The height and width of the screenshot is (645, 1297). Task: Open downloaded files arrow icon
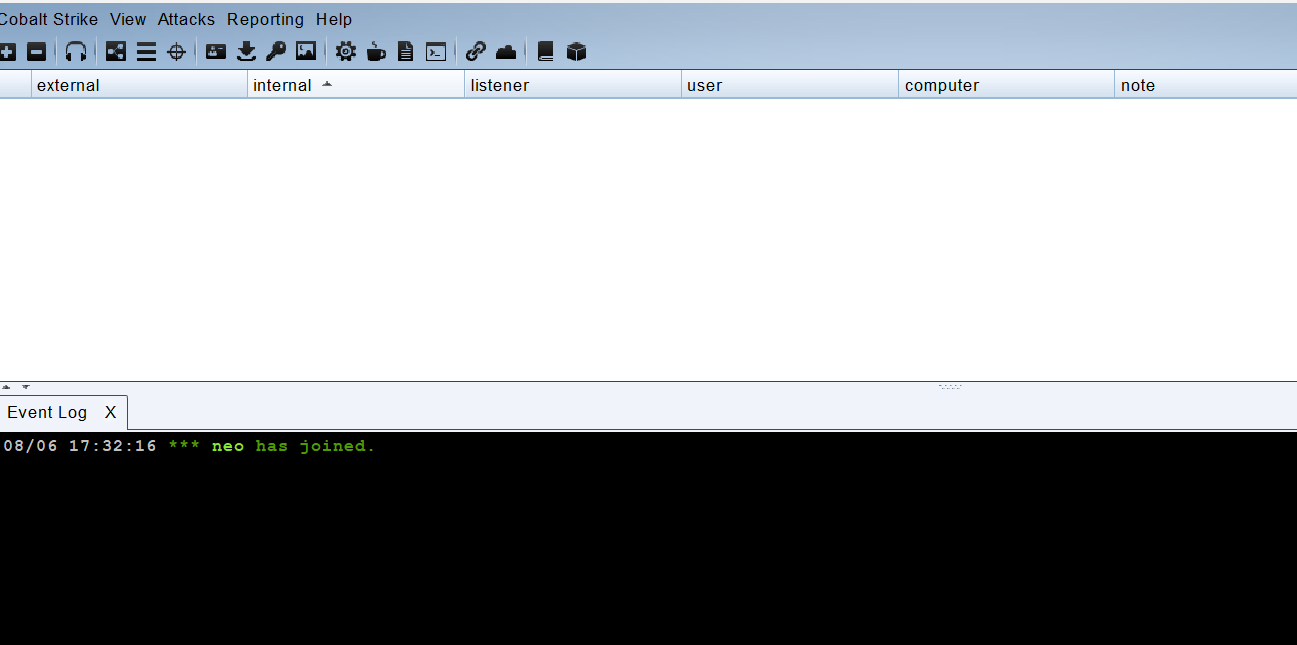coord(246,52)
